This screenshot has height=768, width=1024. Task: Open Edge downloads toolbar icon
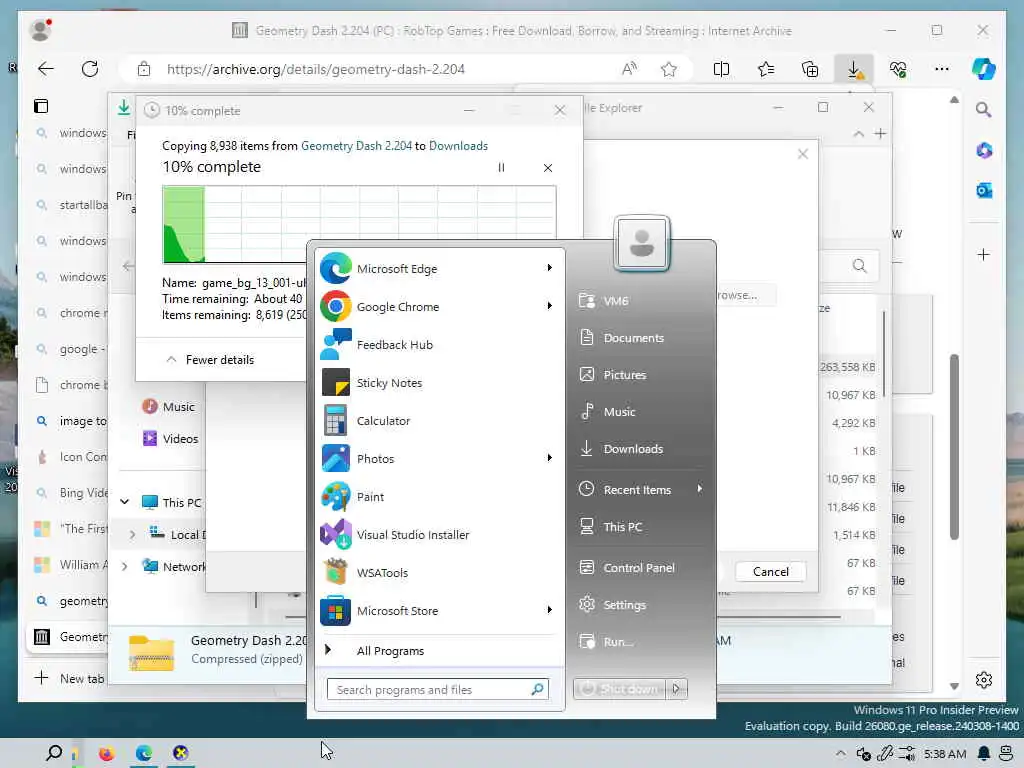(854, 69)
